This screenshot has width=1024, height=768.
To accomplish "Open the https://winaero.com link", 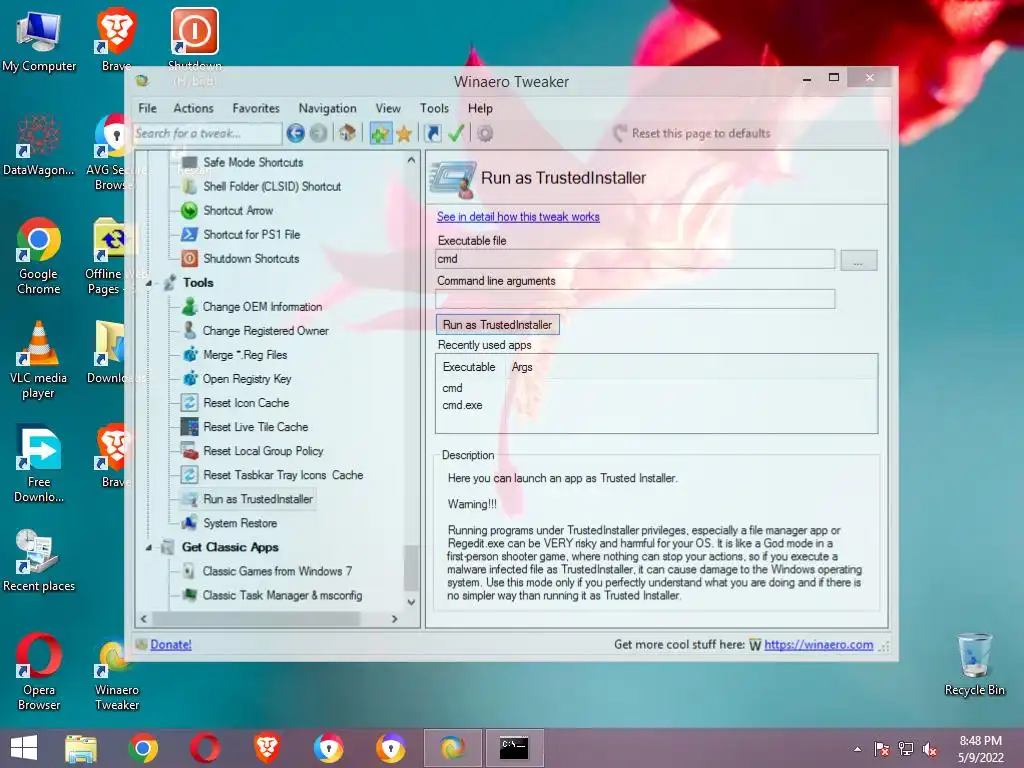I will click(x=818, y=645).
